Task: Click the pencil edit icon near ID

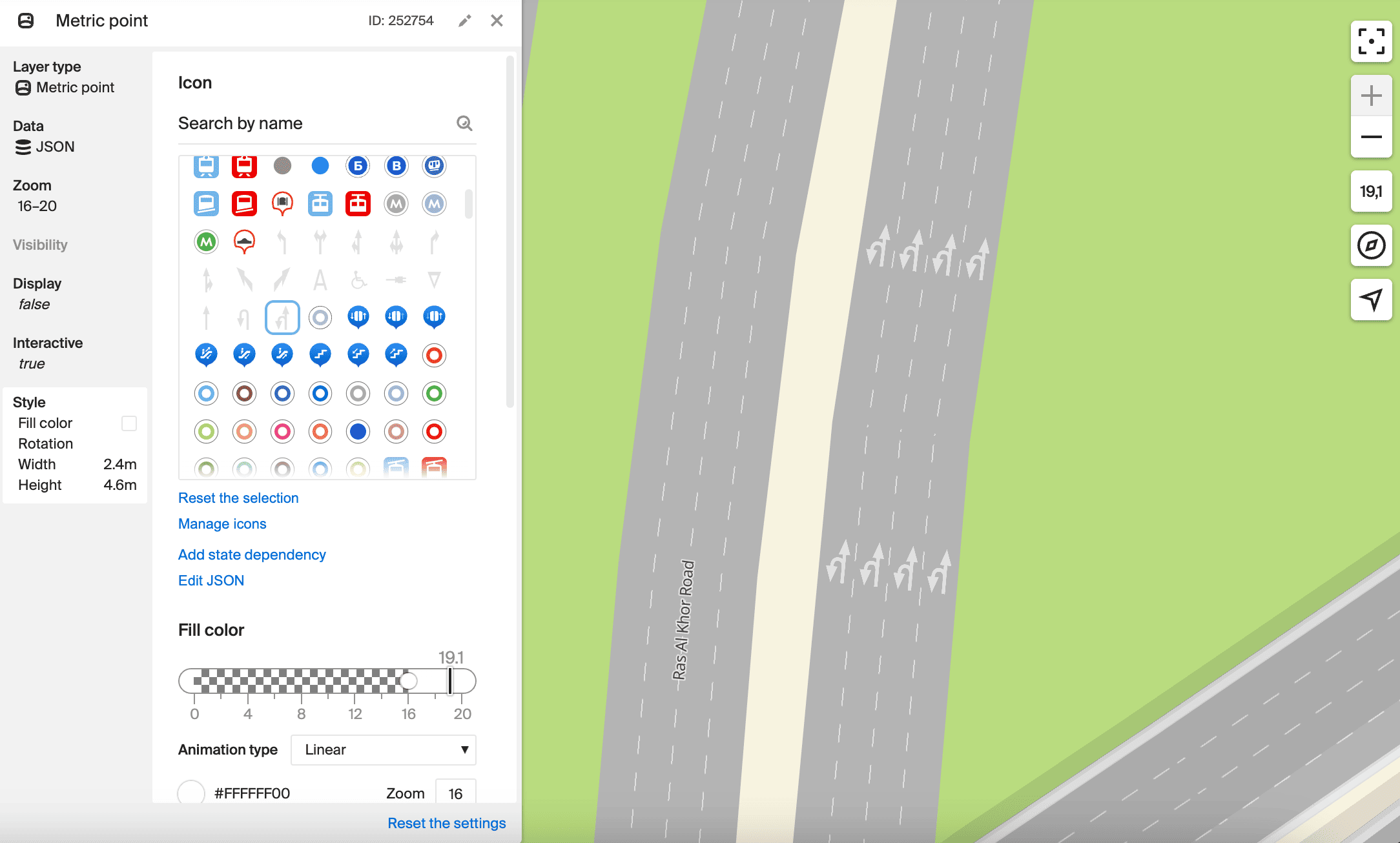Action: click(x=464, y=21)
